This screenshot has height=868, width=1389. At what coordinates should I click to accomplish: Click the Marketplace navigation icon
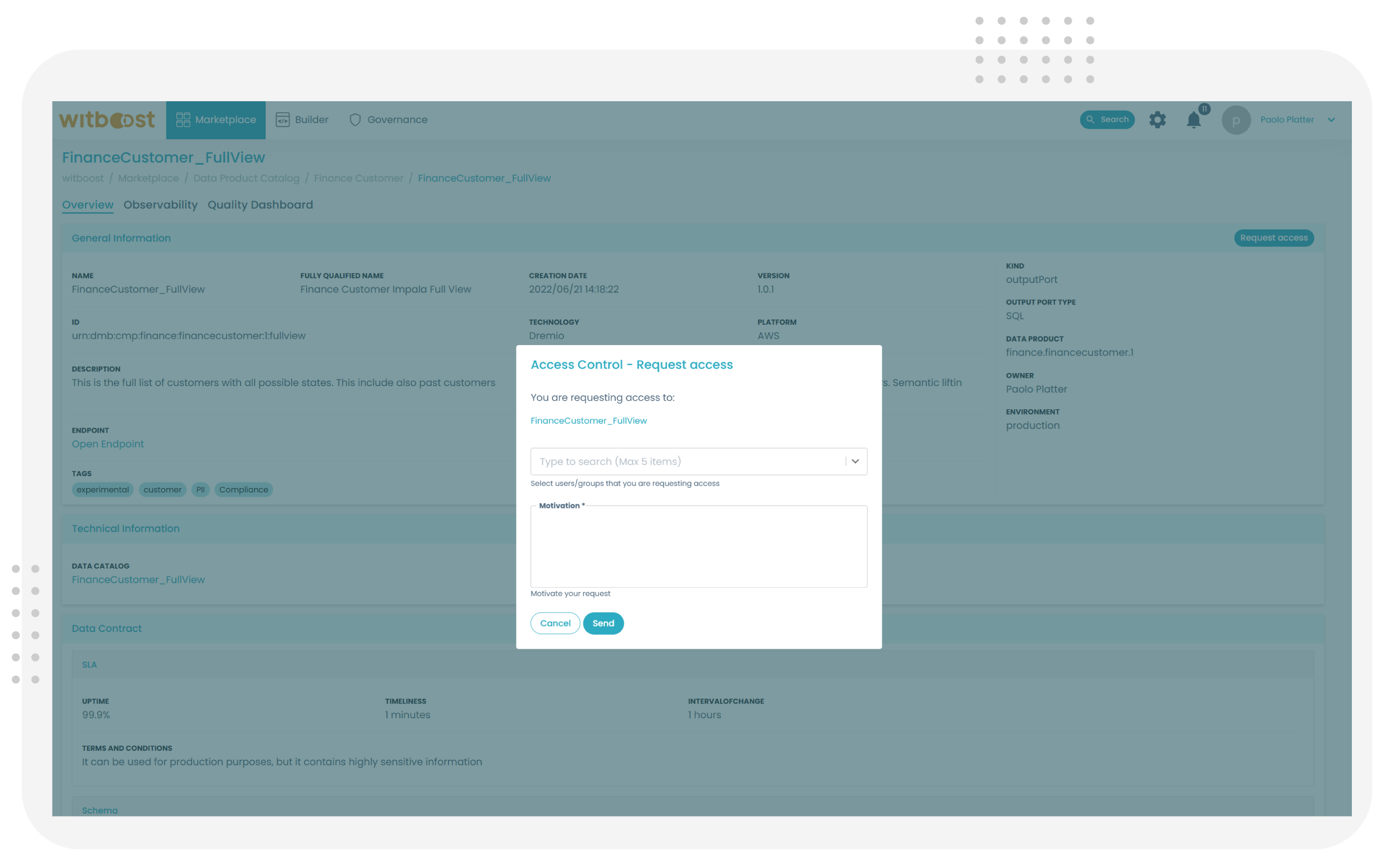pos(184,119)
